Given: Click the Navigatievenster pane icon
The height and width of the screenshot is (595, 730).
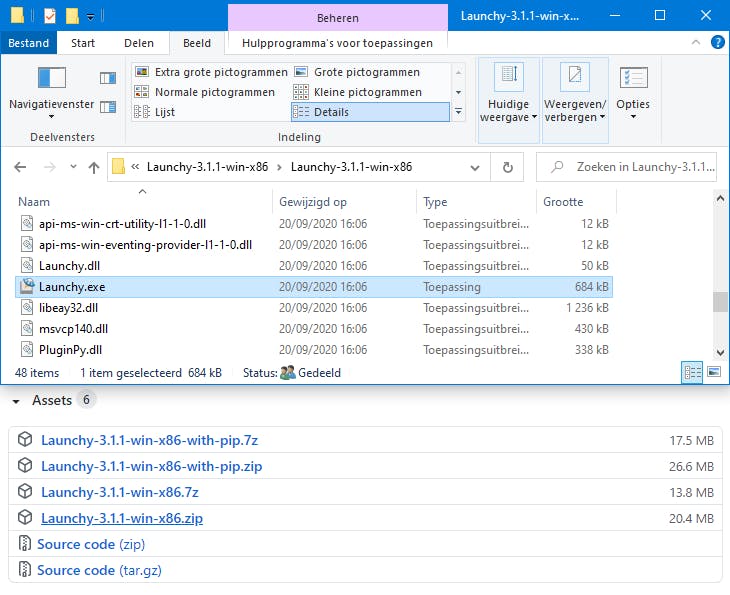Looking at the screenshot, I should 51,80.
